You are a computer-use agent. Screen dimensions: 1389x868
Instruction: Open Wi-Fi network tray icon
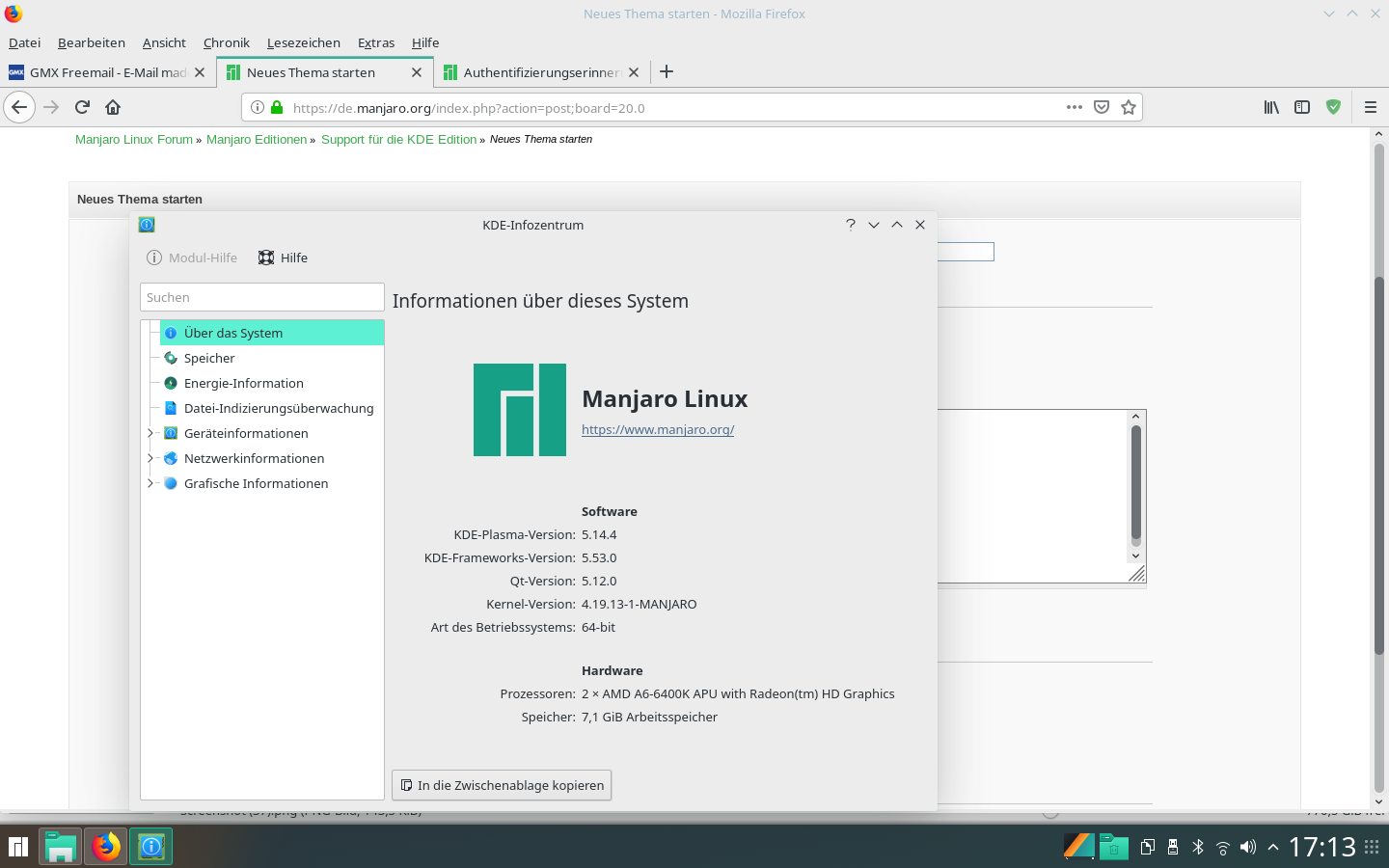click(x=1223, y=847)
